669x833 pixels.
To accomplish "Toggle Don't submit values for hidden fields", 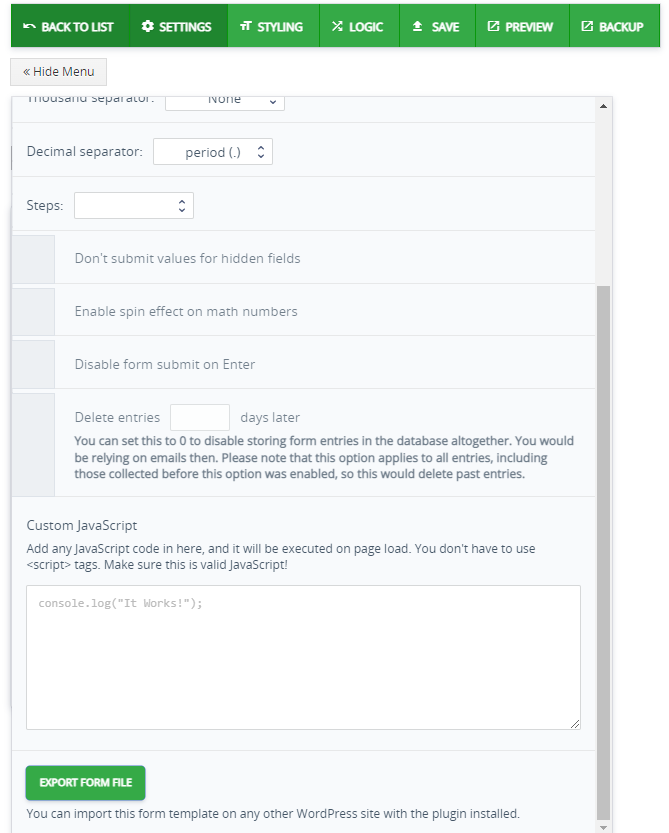I will (x=33, y=259).
